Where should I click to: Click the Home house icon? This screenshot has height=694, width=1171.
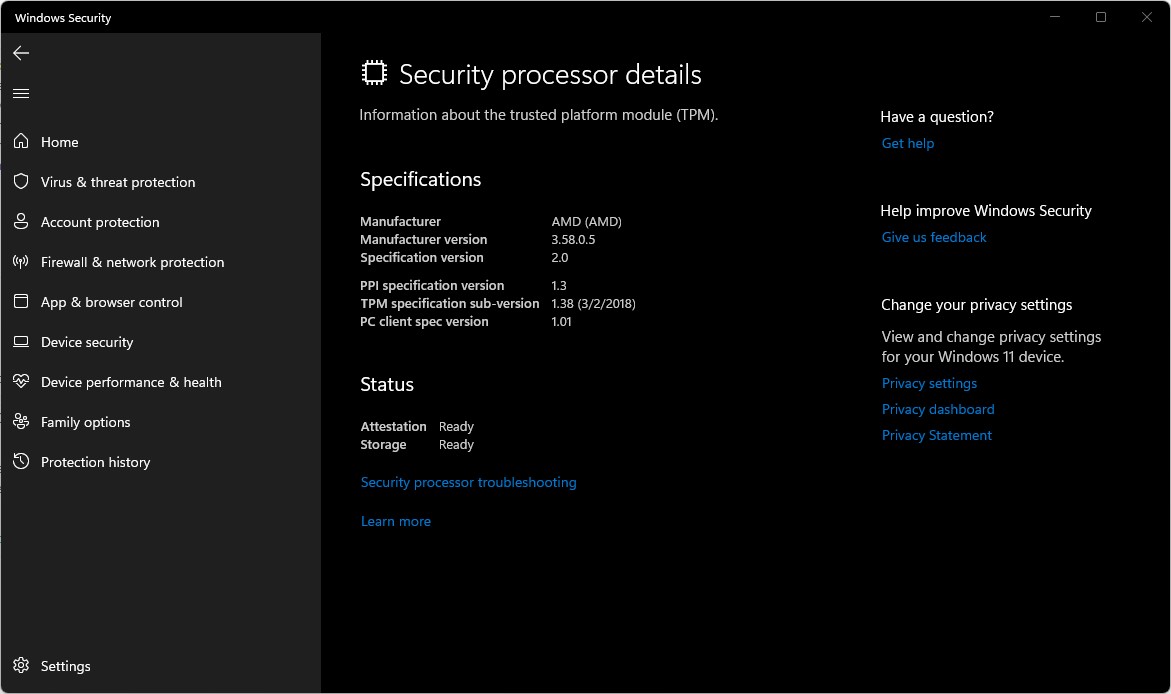click(x=21, y=141)
